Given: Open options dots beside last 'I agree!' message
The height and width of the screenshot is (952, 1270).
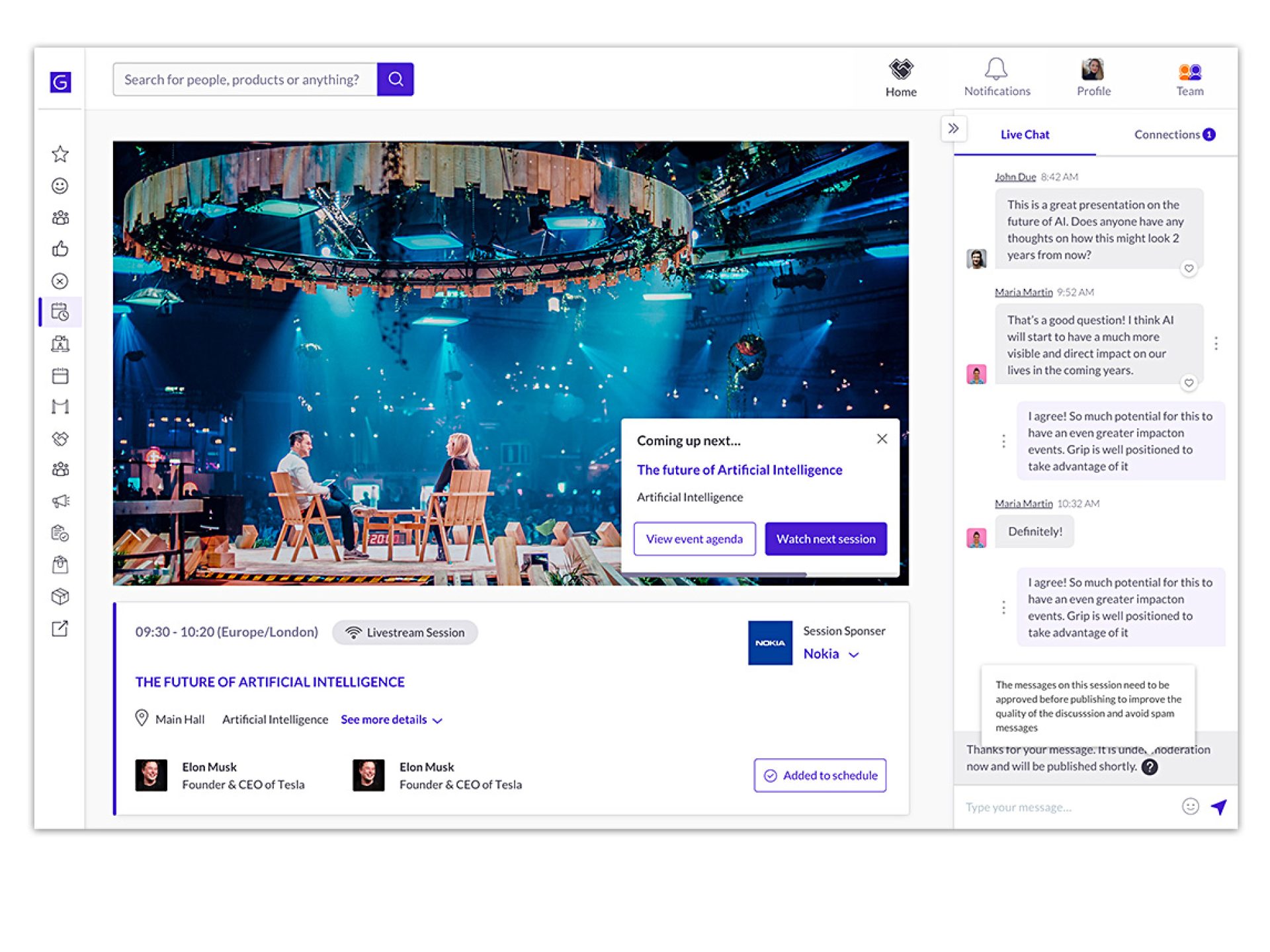Looking at the screenshot, I should coord(1003,608).
